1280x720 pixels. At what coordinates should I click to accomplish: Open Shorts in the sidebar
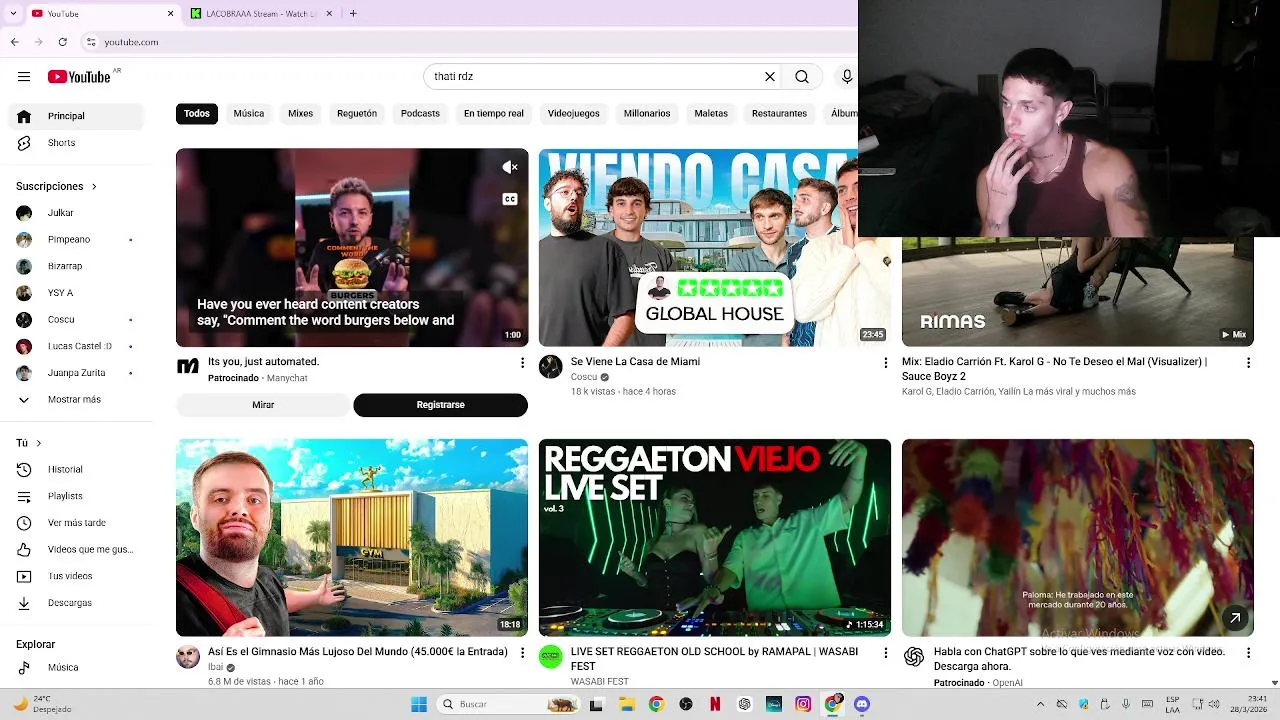click(x=78, y=143)
